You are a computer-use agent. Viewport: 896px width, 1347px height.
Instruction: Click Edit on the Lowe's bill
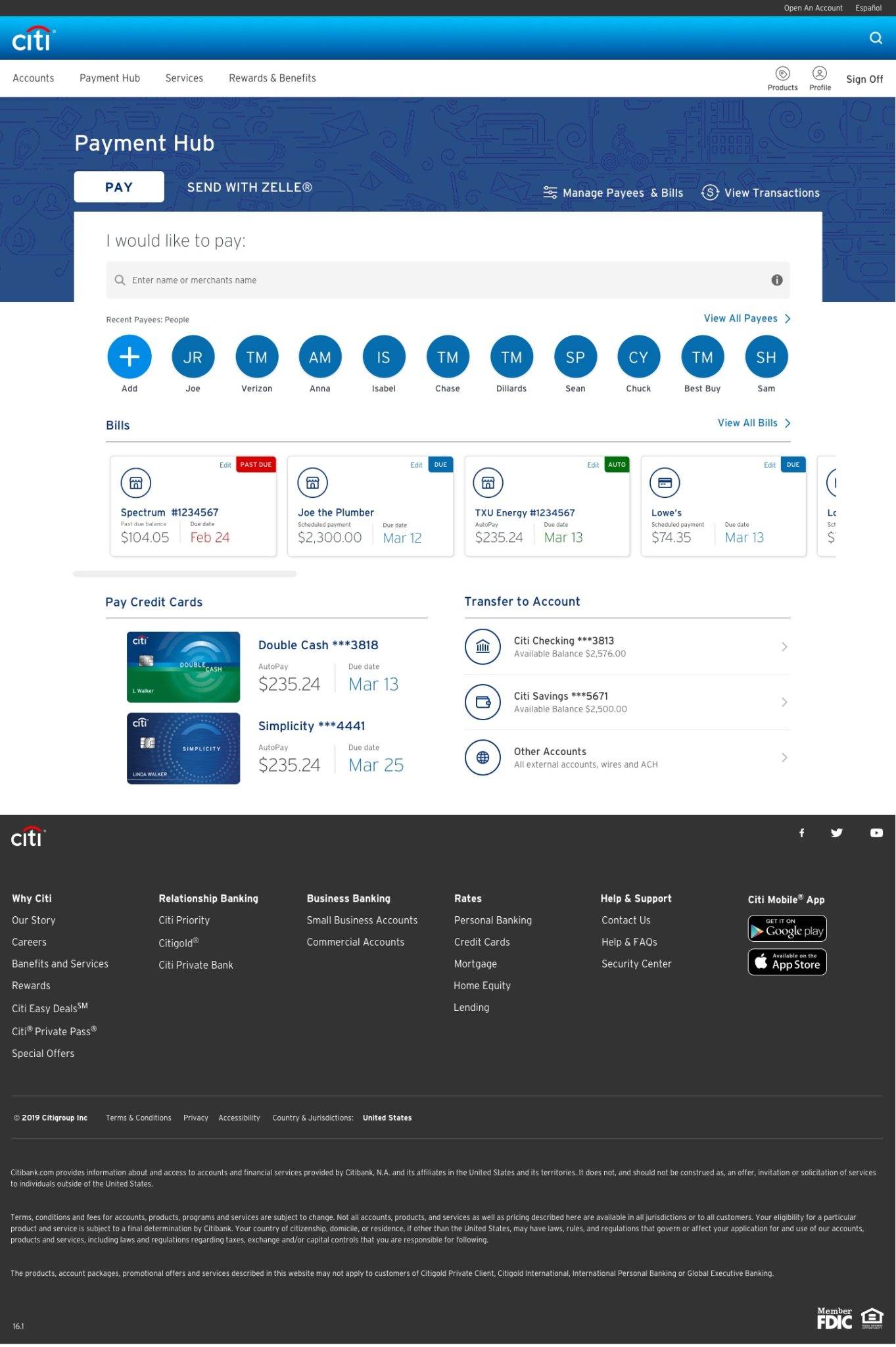click(x=770, y=465)
